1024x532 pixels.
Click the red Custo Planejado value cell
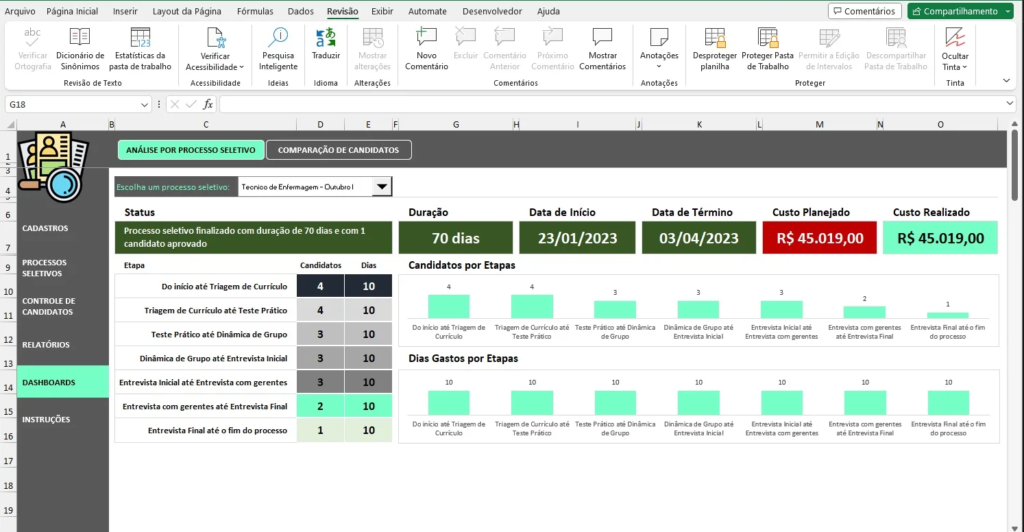pos(819,239)
